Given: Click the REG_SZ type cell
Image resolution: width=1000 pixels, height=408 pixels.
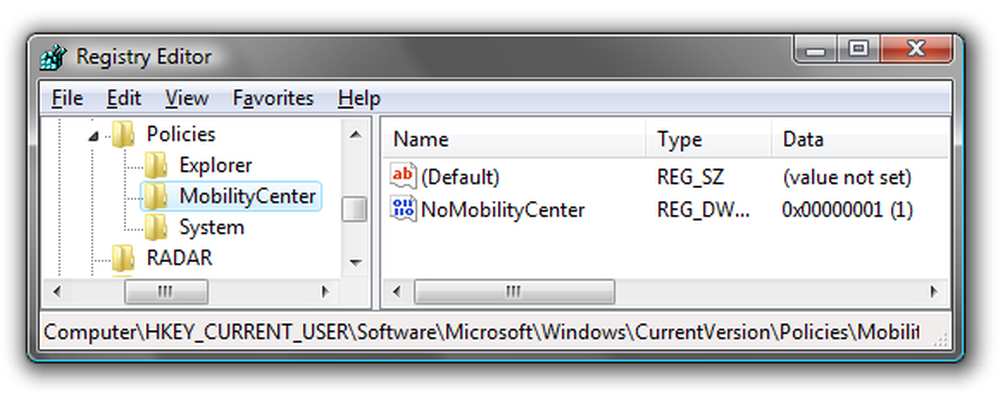Looking at the screenshot, I should click(x=691, y=177).
